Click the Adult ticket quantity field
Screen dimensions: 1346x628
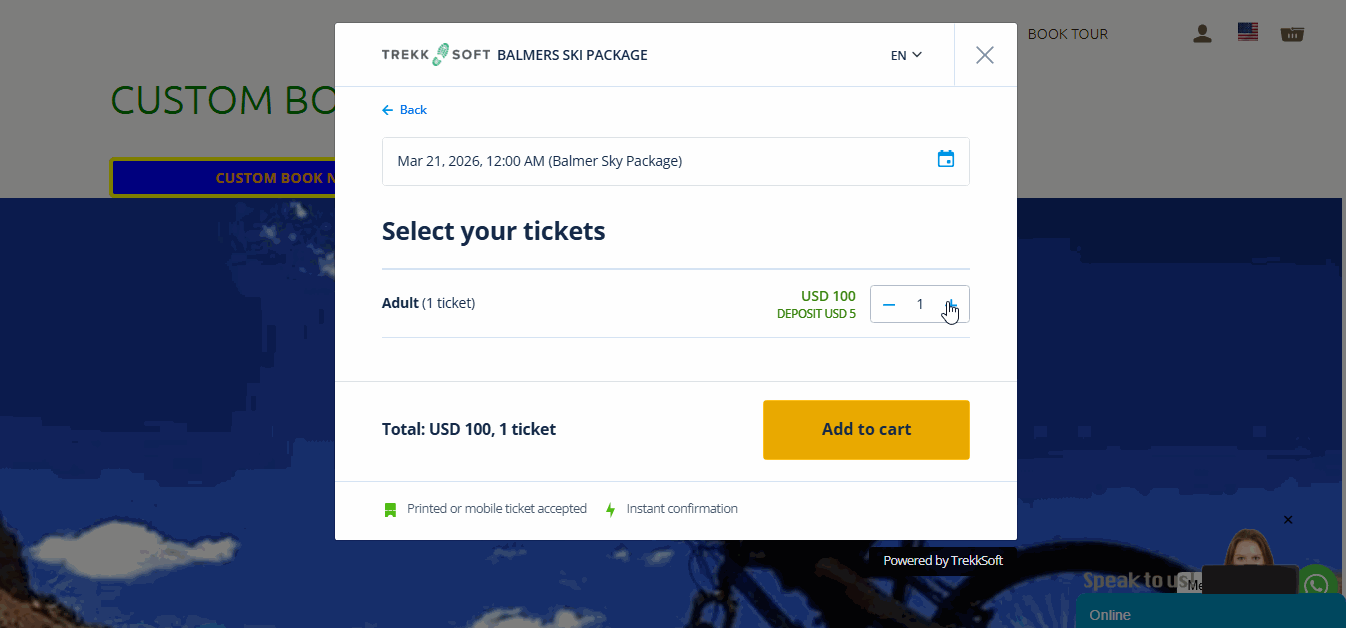click(x=920, y=304)
